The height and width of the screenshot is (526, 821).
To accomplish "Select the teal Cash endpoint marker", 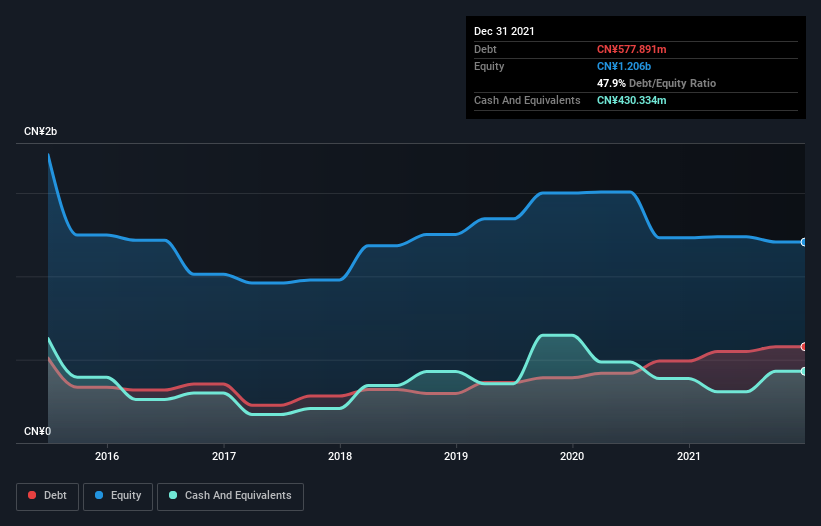I will 804,371.
